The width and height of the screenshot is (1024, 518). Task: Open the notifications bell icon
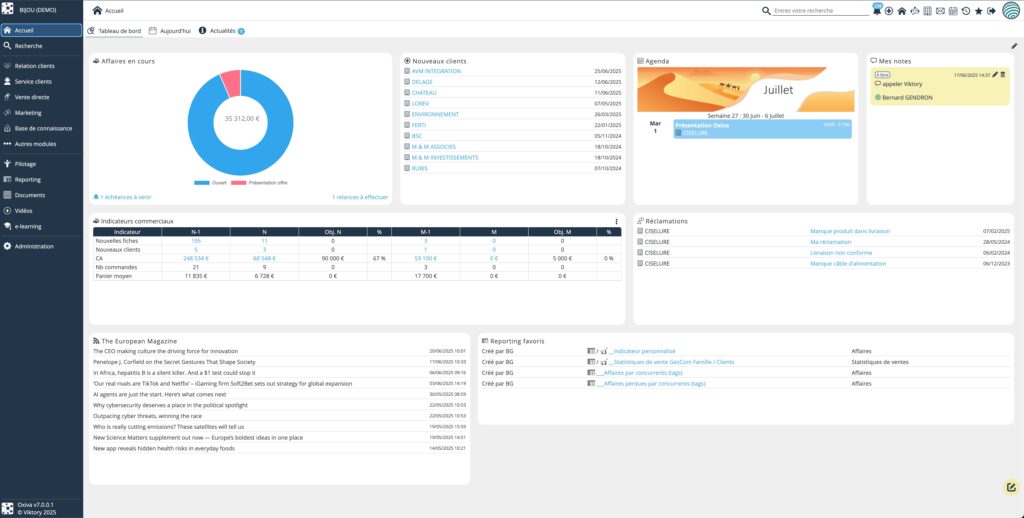877,11
